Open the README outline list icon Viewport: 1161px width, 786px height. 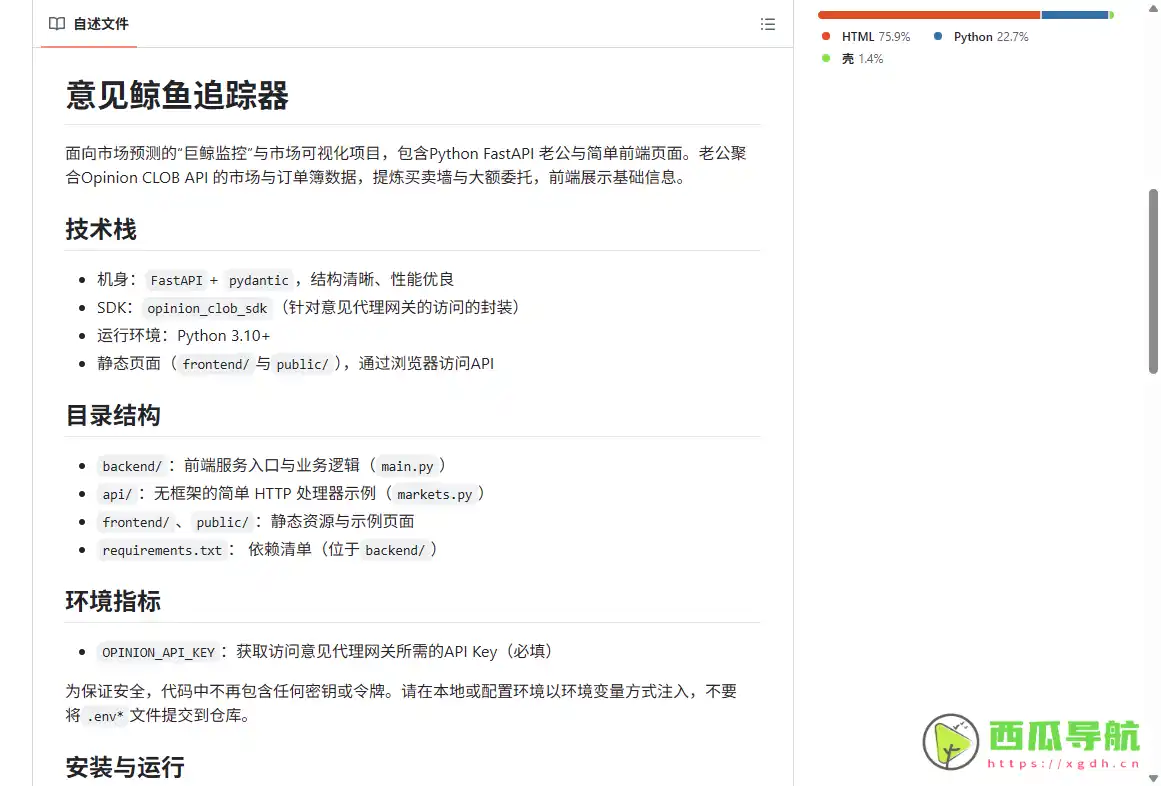768,24
